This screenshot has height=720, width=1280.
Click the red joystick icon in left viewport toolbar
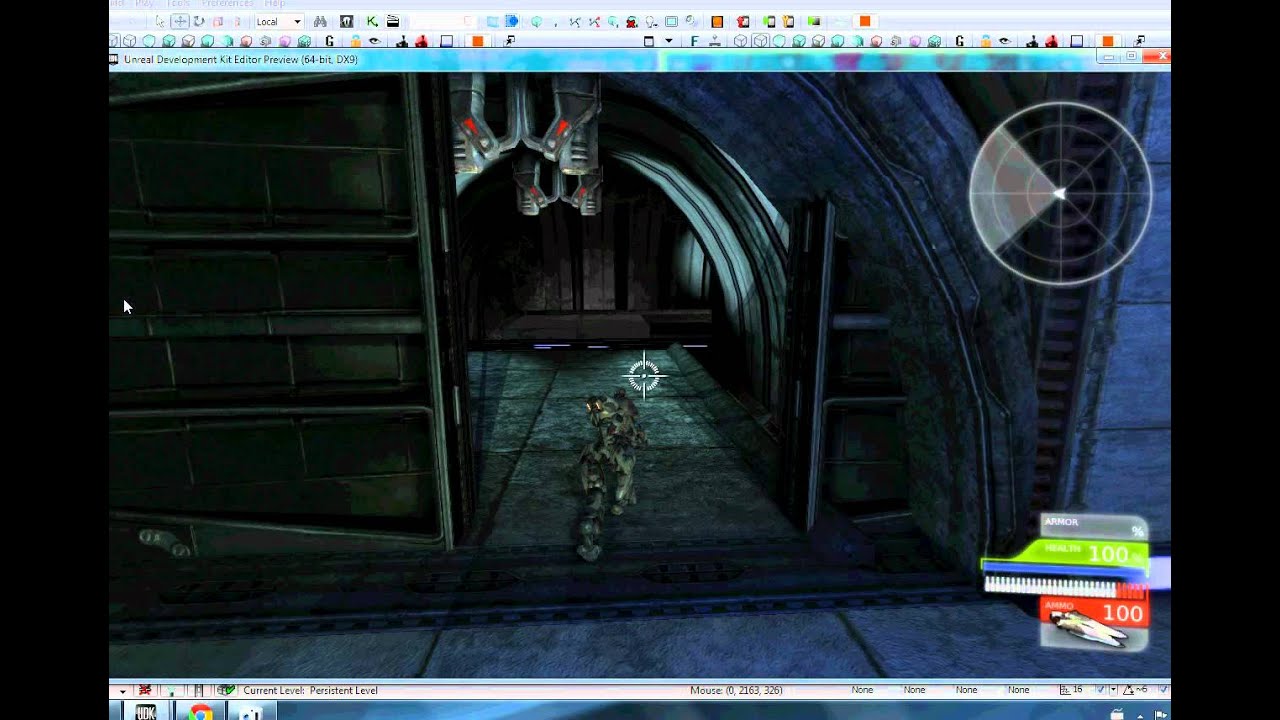(x=421, y=41)
